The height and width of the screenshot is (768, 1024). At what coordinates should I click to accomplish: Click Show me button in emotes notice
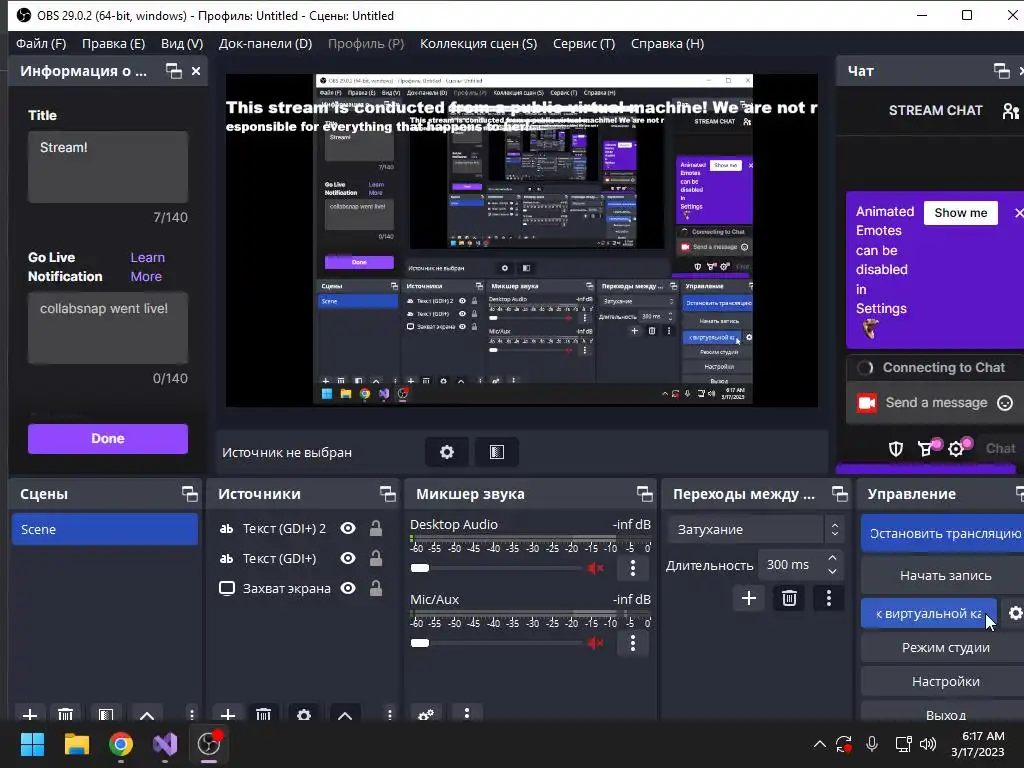click(961, 213)
